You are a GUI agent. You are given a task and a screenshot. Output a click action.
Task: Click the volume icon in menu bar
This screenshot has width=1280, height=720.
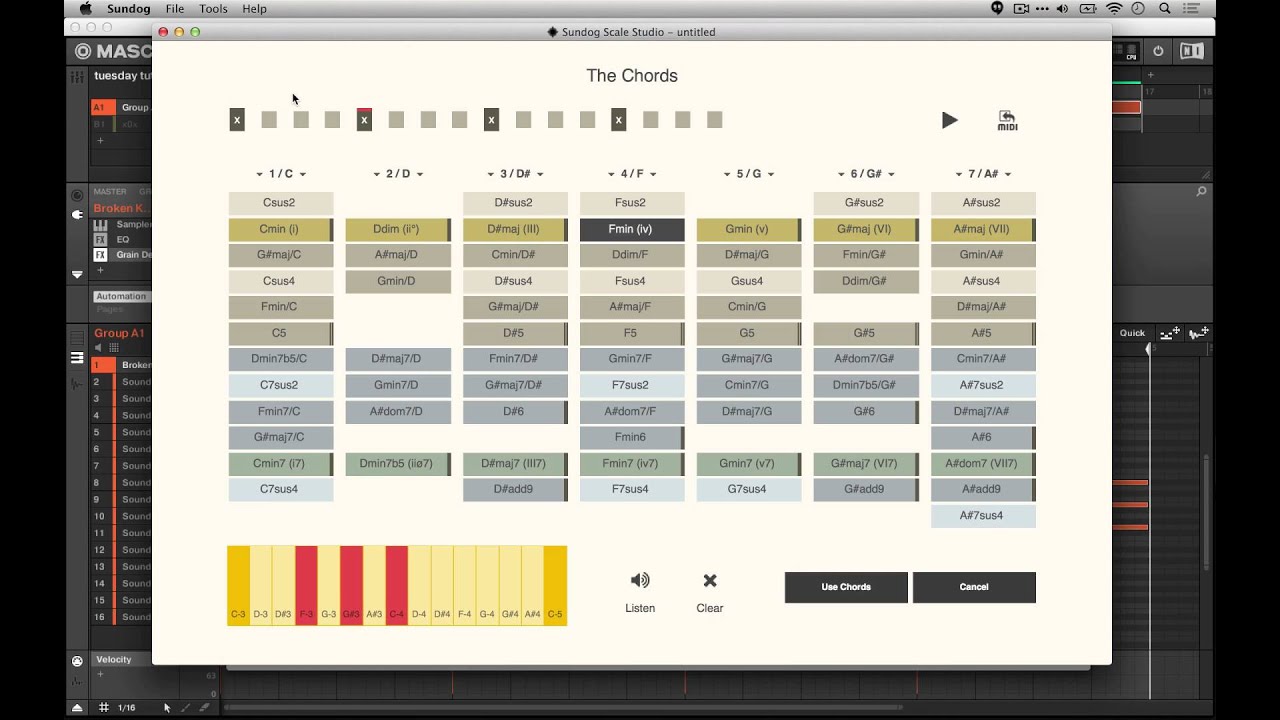point(1062,8)
